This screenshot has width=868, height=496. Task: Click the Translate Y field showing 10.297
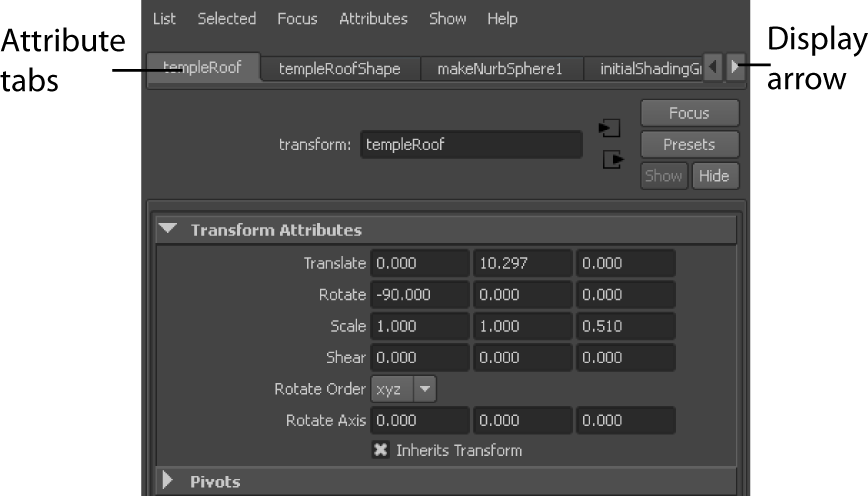click(521, 264)
